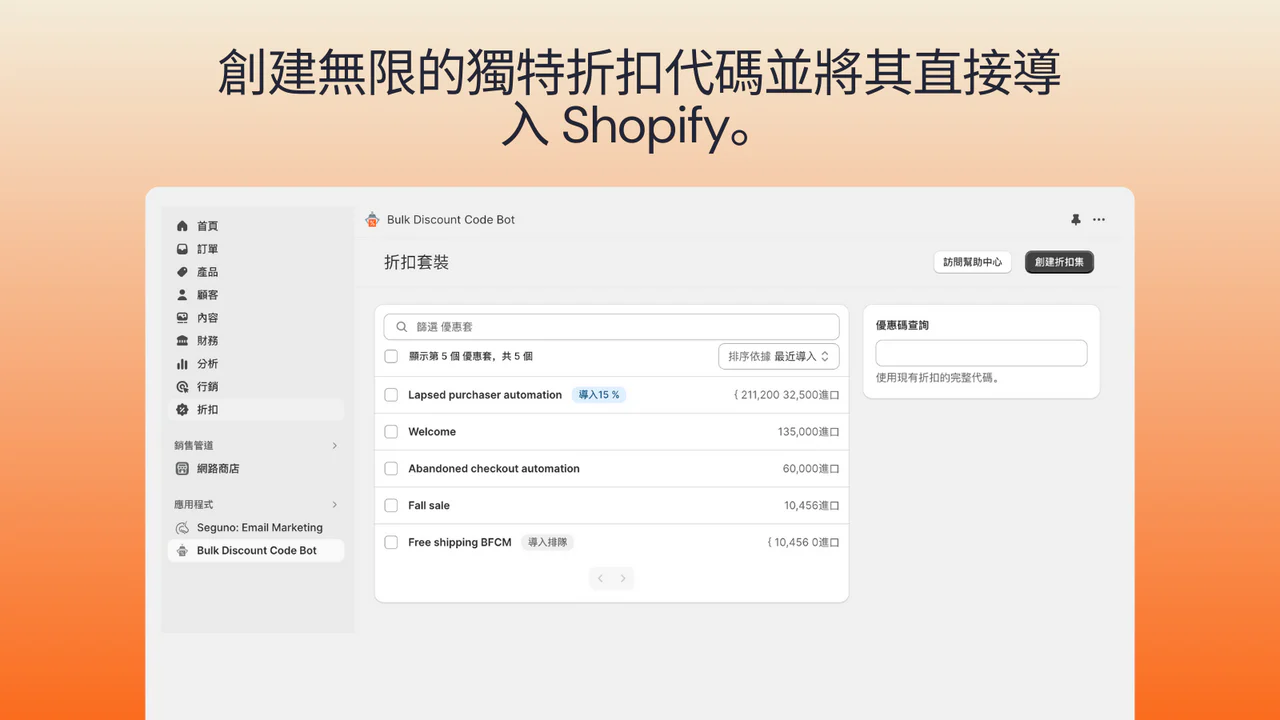
Task: Click the 訪問幫助中心 button
Action: click(972, 262)
